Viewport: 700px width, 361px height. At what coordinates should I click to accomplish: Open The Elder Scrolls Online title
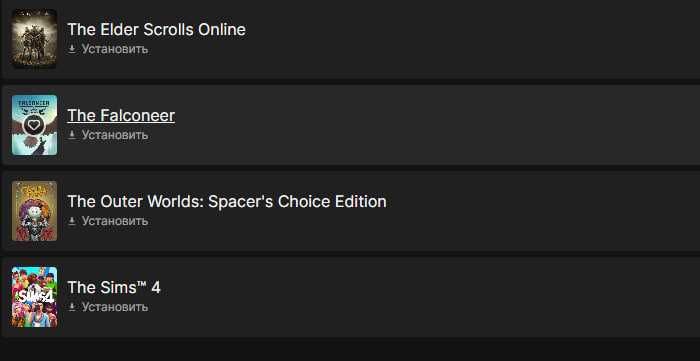coord(156,29)
